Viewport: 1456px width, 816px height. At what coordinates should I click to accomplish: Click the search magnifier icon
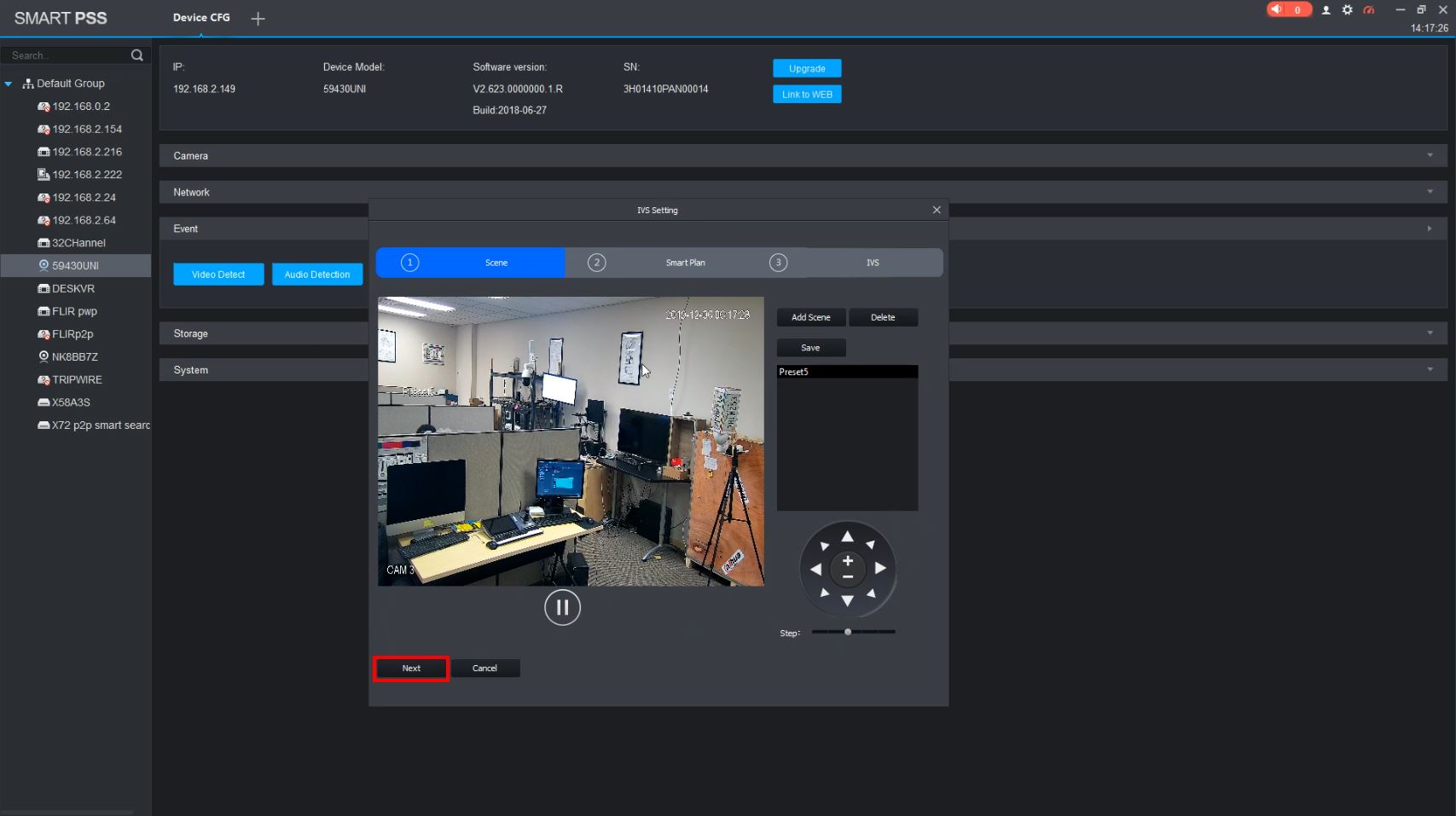coord(136,55)
